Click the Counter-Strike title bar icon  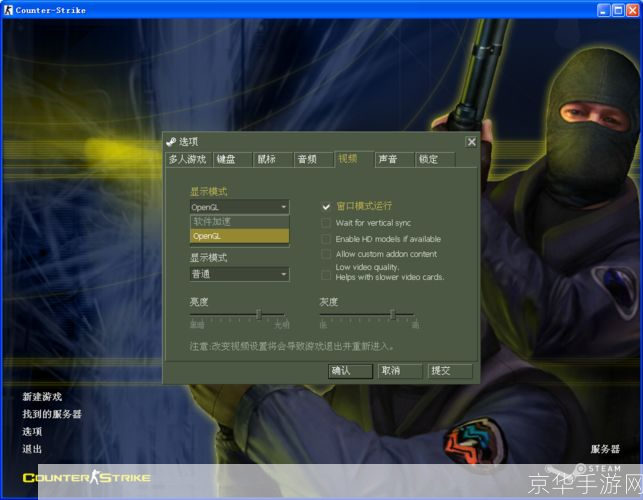(x=8, y=10)
